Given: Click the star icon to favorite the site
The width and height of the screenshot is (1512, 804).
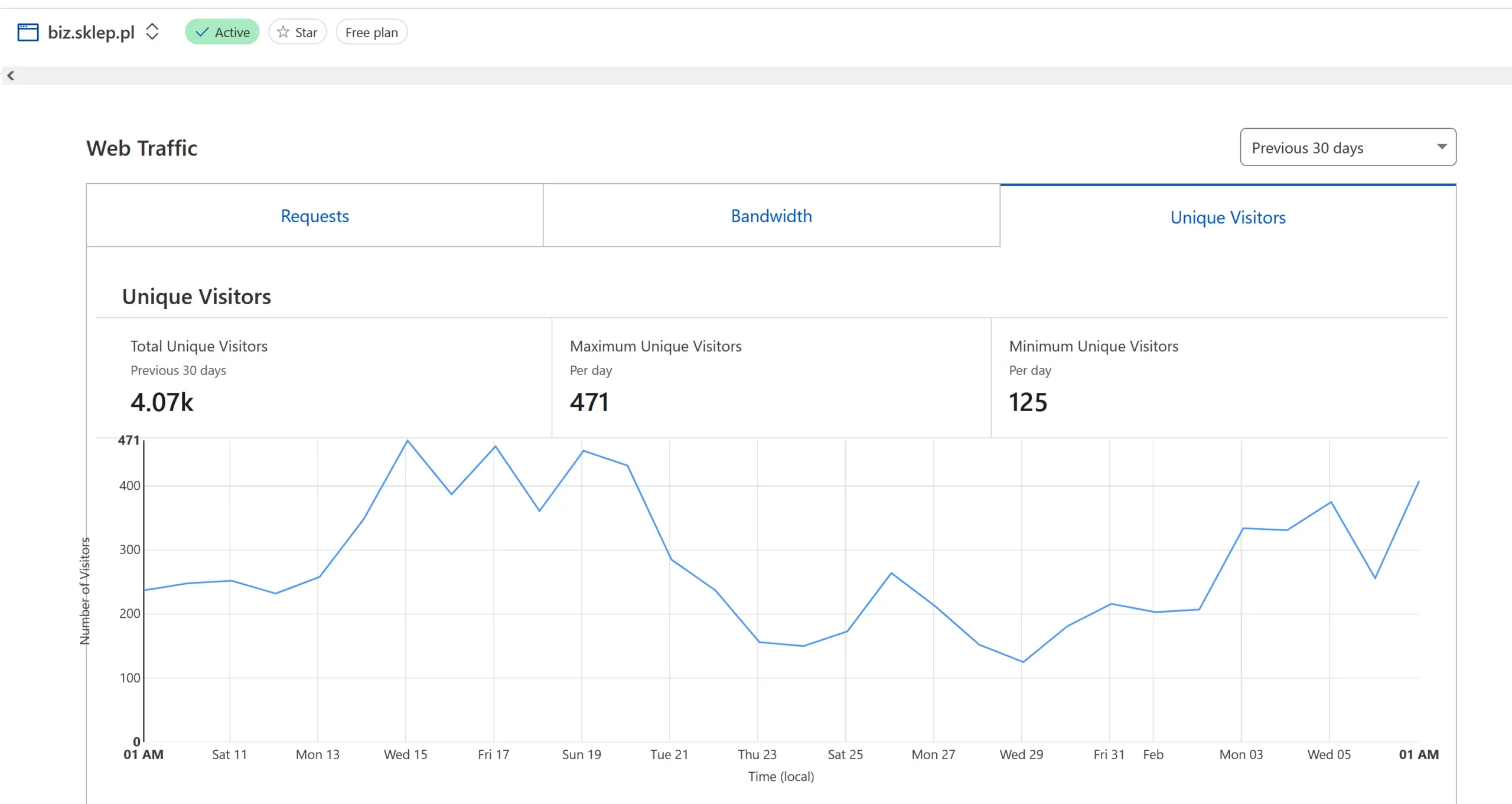Looking at the screenshot, I should (x=283, y=32).
